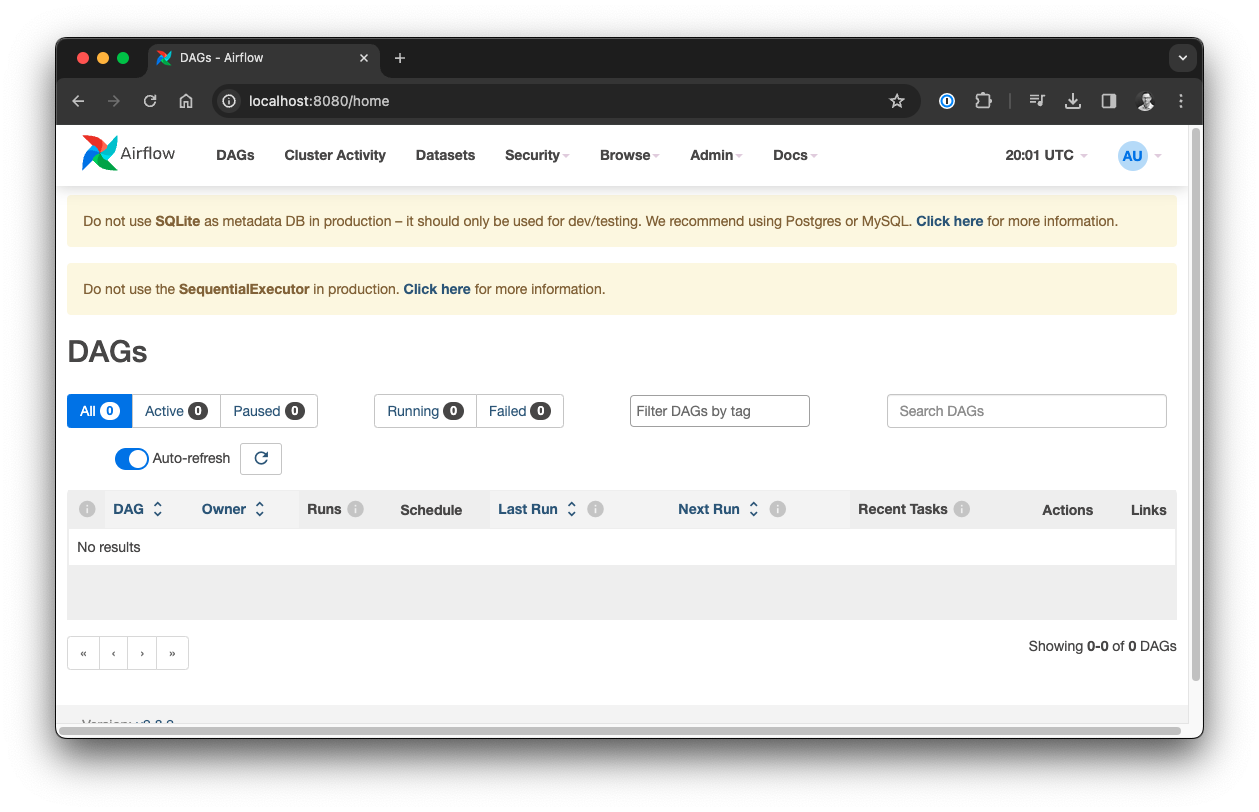Bookmark this page with star icon
This screenshot has height=812, width=1259.
tap(896, 101)
